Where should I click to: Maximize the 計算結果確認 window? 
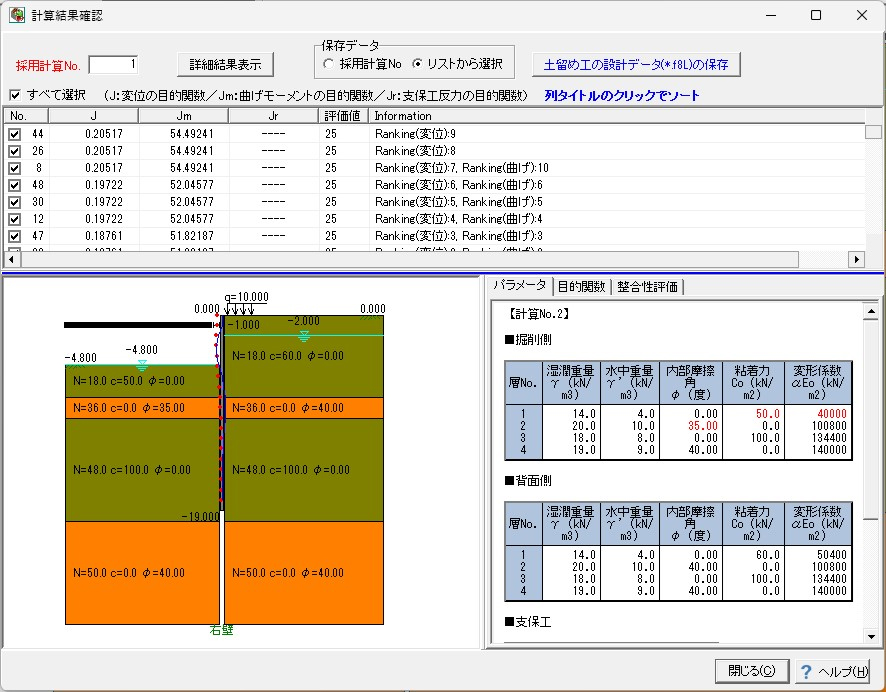coord(816,15)
